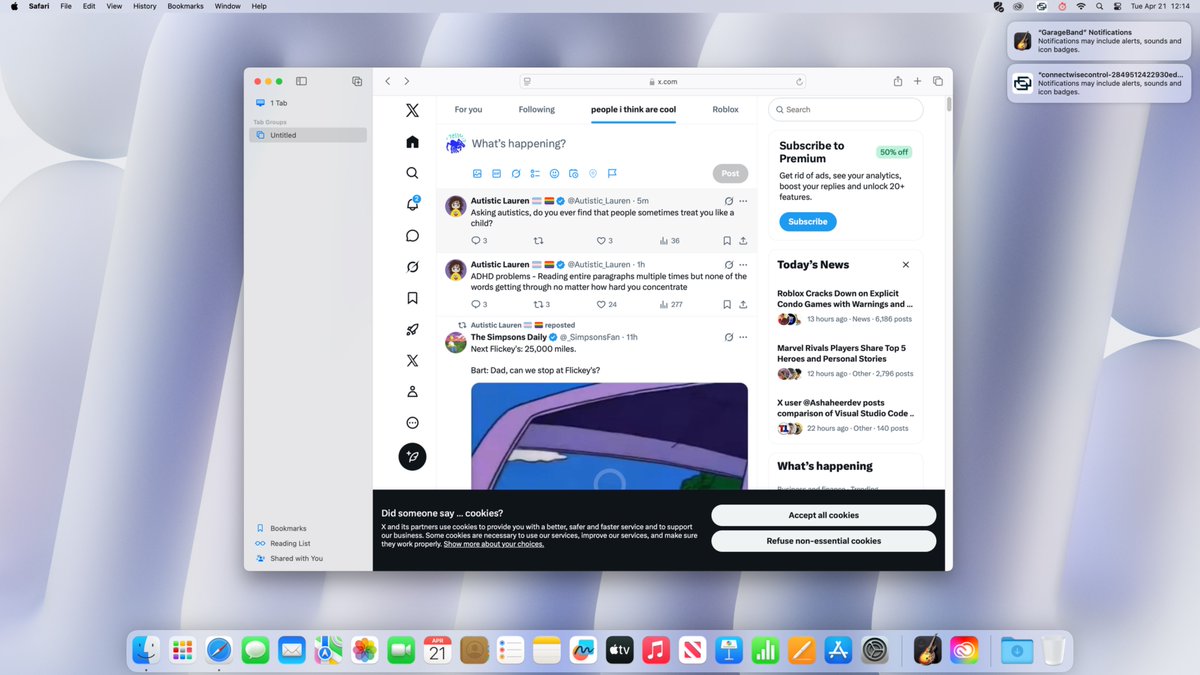Click the X search field

[845, 109]
